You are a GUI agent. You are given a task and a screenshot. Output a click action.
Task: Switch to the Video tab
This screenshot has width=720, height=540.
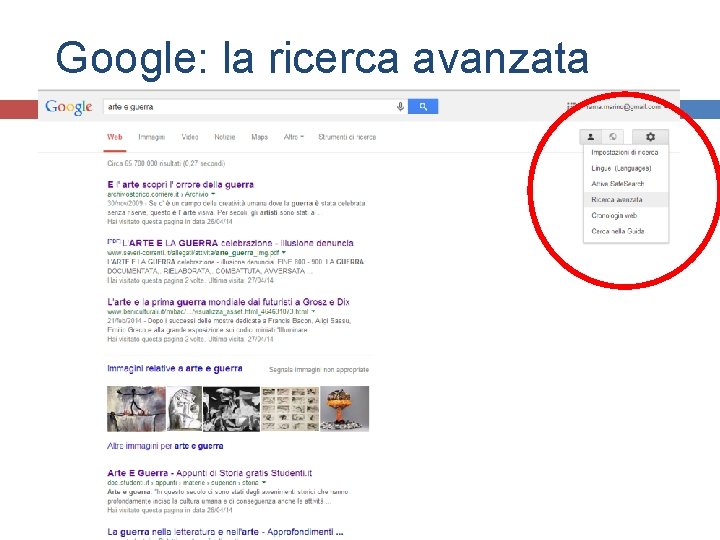pyautogui.click(x=190, y=137)
